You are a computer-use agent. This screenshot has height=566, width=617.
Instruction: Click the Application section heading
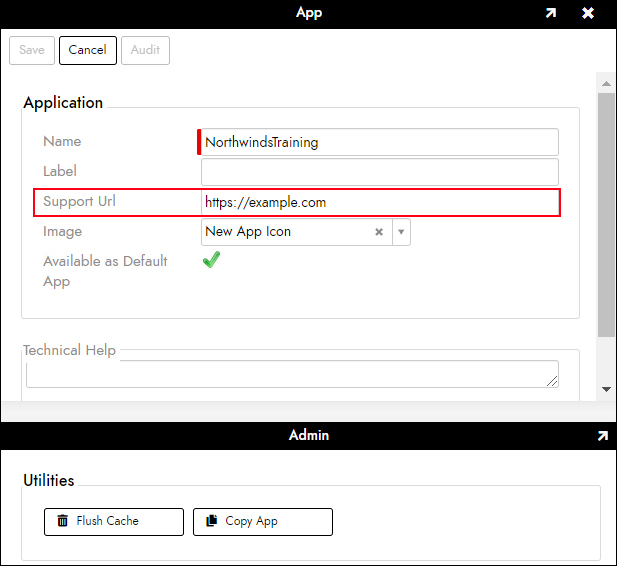click(63, 103)
